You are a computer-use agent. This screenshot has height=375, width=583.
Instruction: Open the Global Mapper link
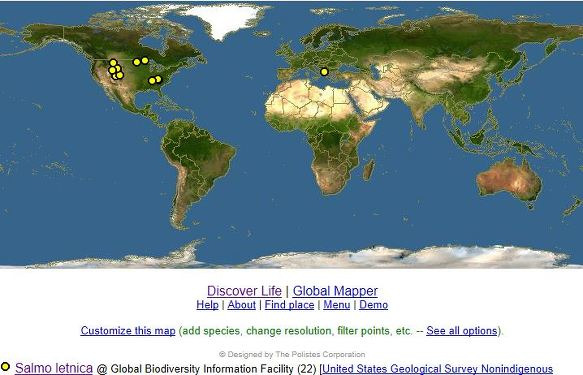point(335,291)
